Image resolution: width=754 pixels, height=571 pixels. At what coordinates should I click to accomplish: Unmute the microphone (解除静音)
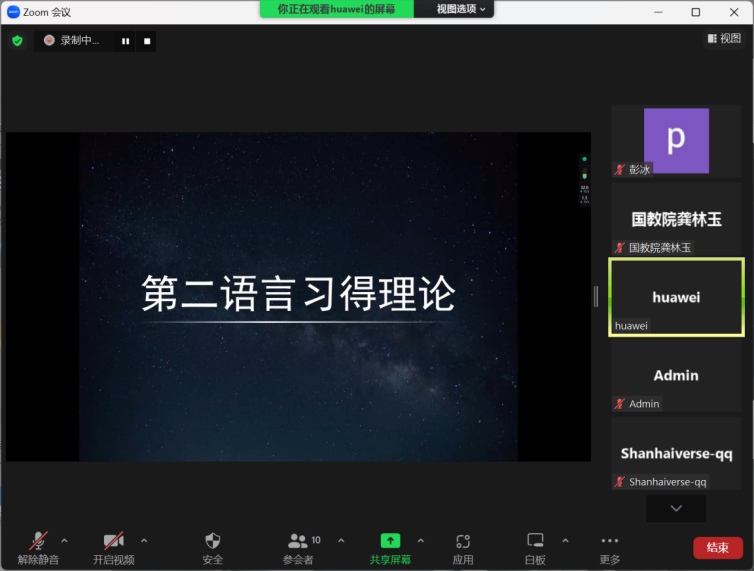[38, 547]
